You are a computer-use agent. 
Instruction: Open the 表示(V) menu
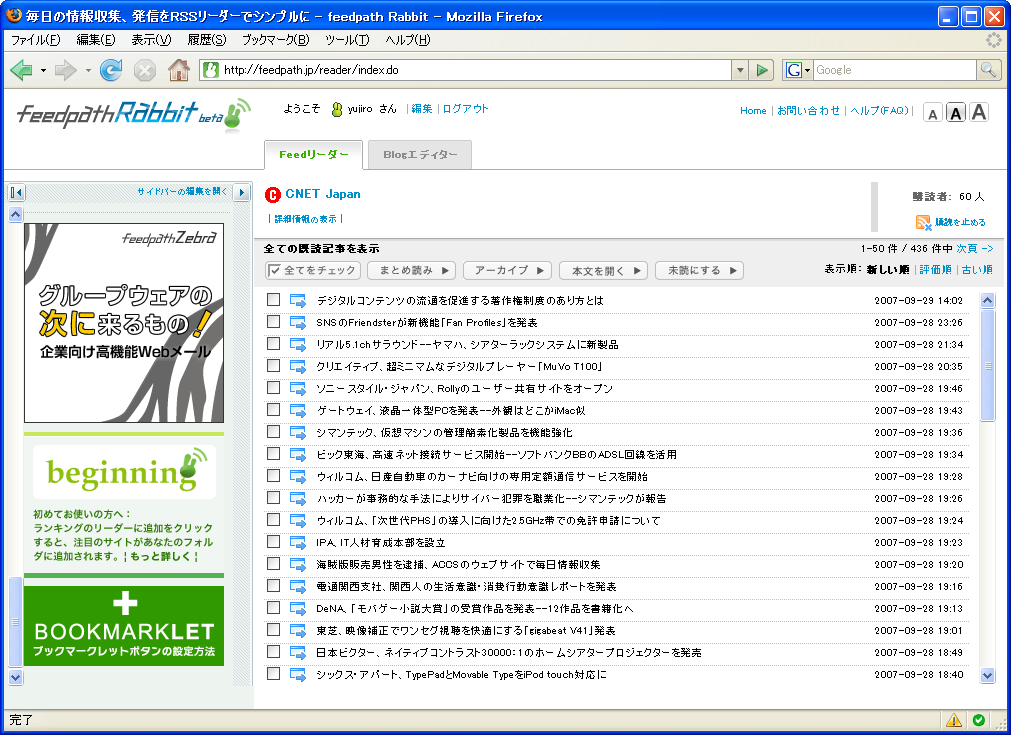coord(152,40)
